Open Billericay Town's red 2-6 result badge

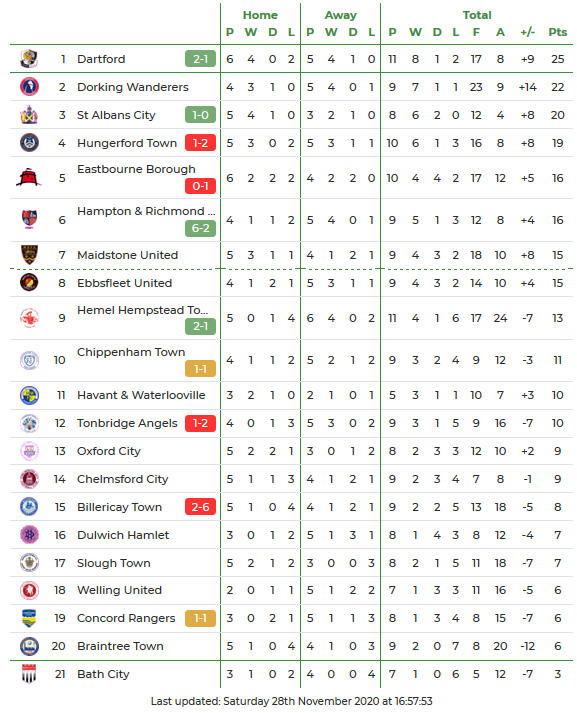[x=200, y=507]
